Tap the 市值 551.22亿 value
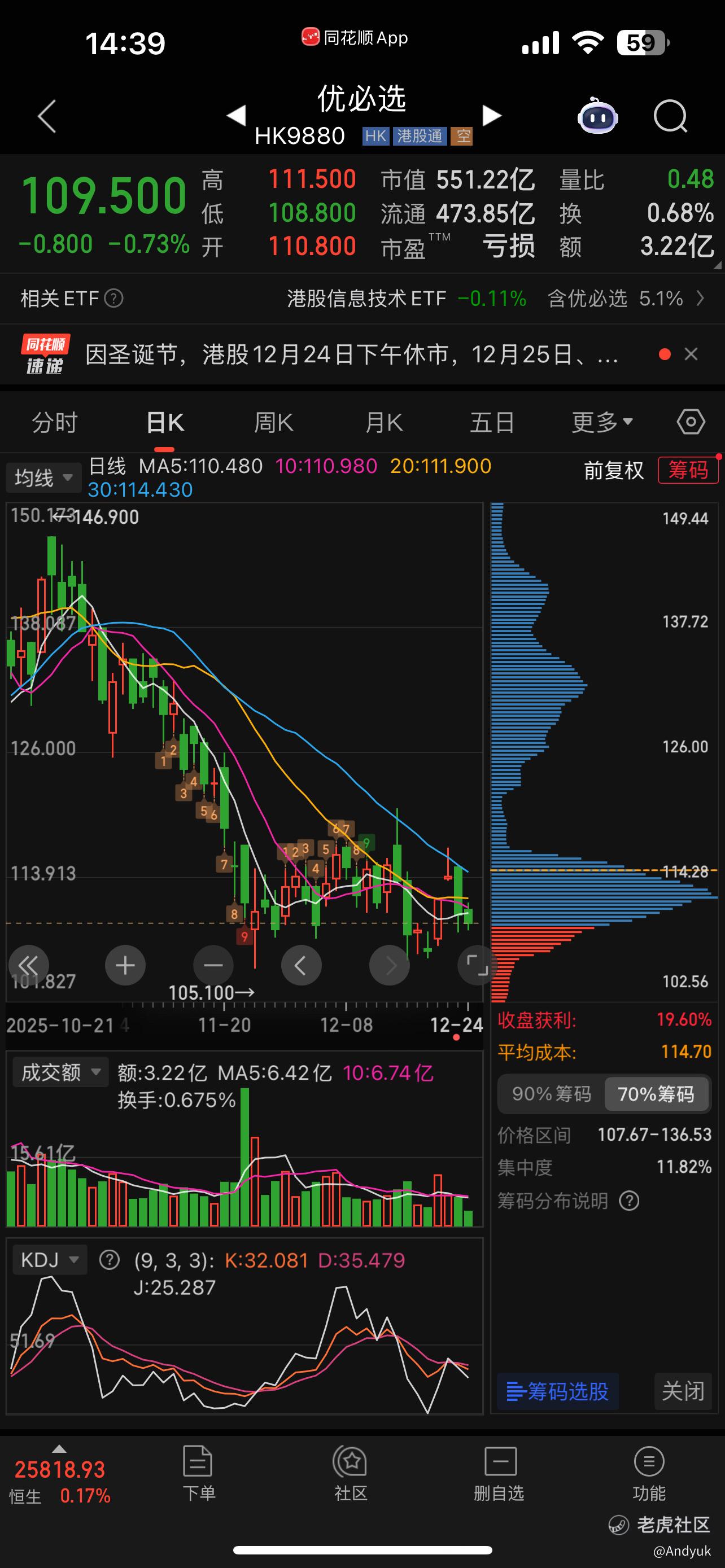This screenshot has width=725, height=1568. click(x=486, y=179)
